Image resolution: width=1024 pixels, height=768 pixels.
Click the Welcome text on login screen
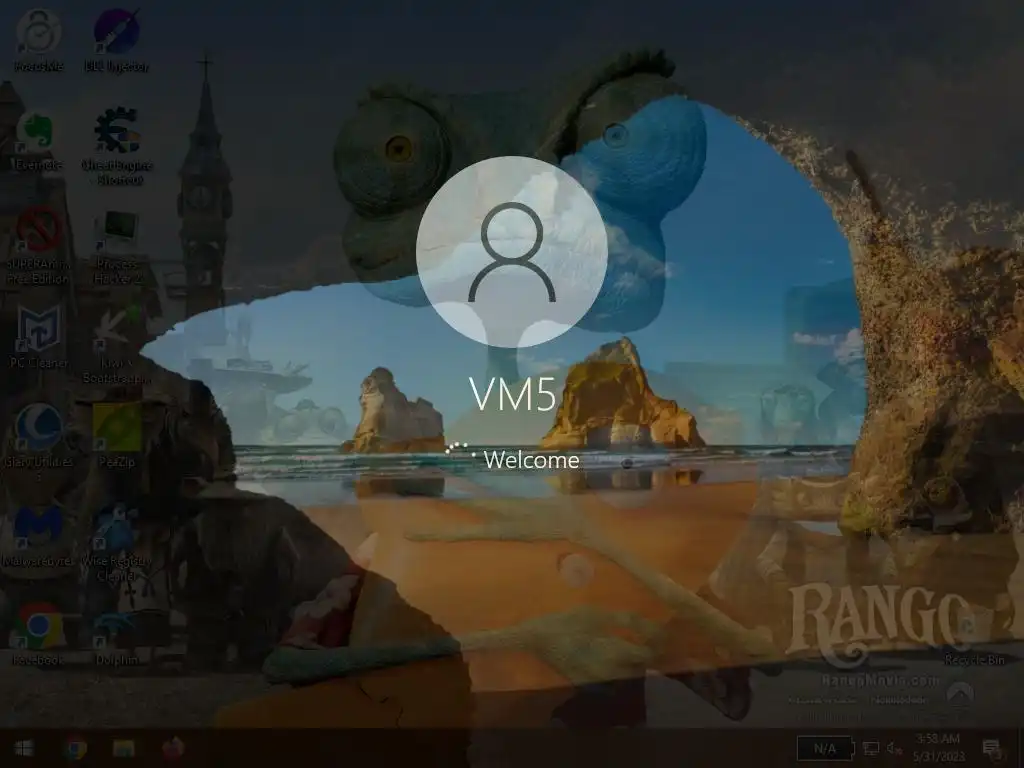532,460
